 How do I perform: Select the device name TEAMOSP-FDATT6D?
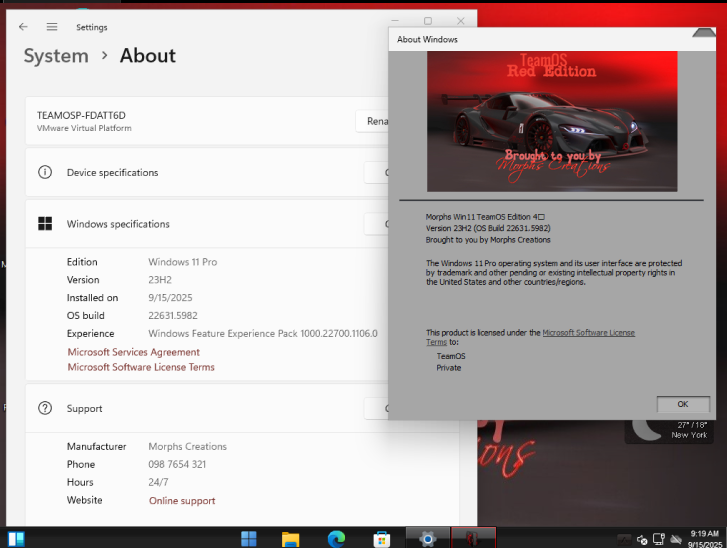click(81, 115)
